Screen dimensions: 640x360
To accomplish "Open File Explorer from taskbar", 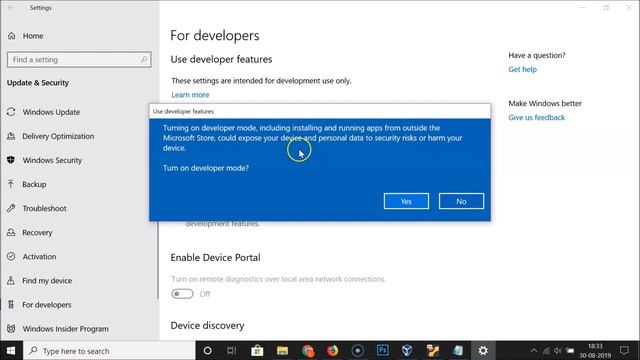I will [x=282, y=351].
